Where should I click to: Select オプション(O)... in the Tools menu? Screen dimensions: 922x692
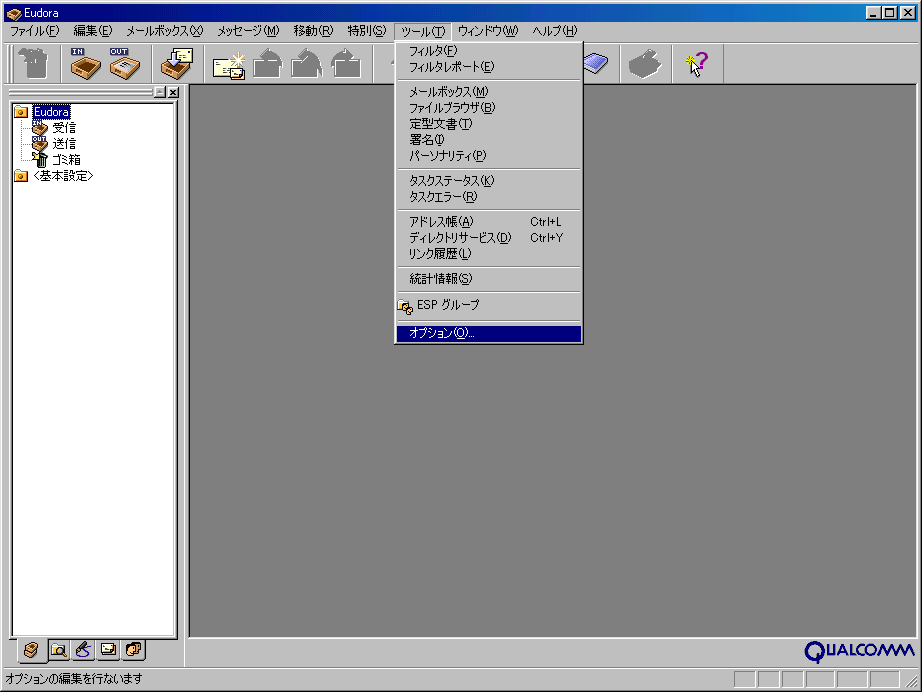click(489, 333)
